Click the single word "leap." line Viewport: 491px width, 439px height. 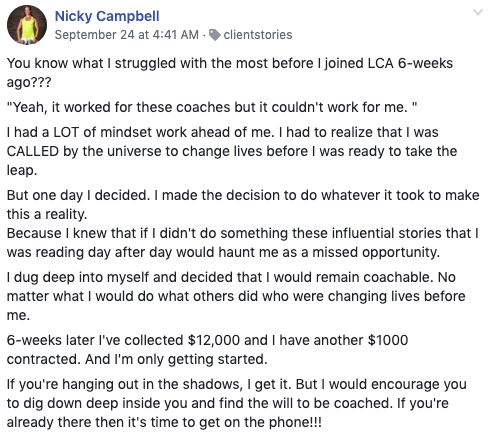click(22, 170)
